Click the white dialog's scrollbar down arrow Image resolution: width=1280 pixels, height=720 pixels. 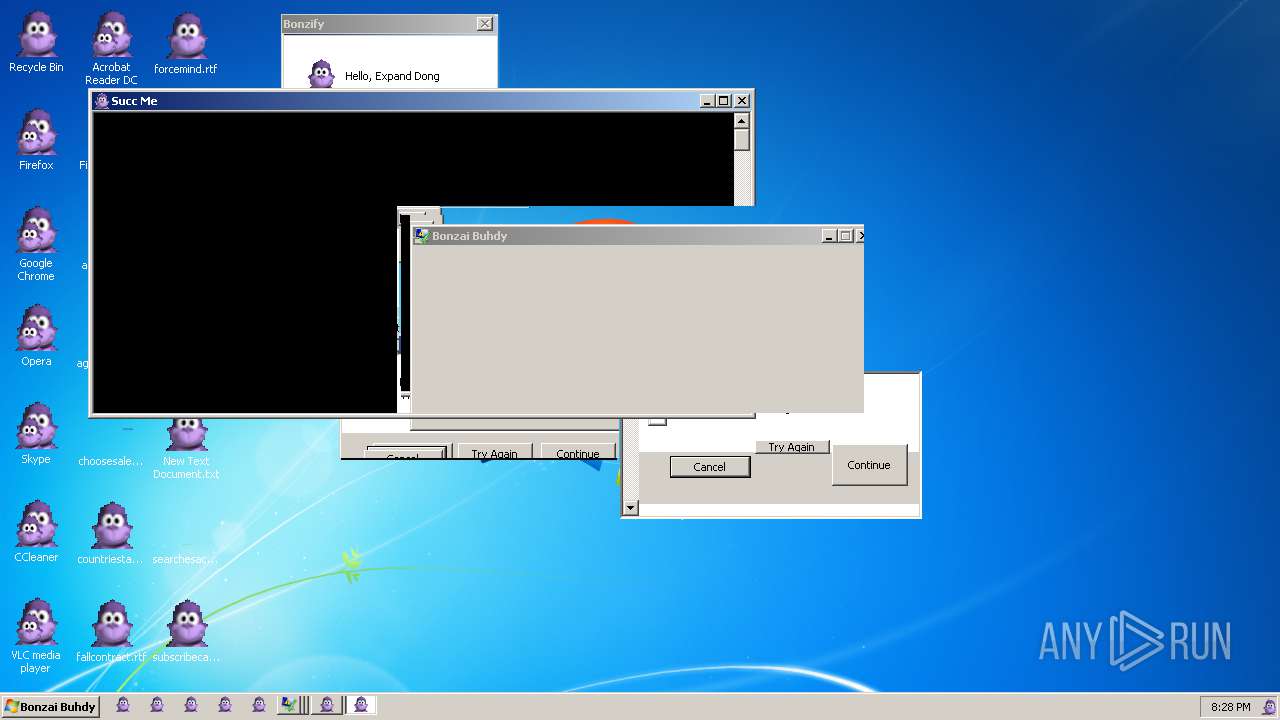(x=630, y=508)
